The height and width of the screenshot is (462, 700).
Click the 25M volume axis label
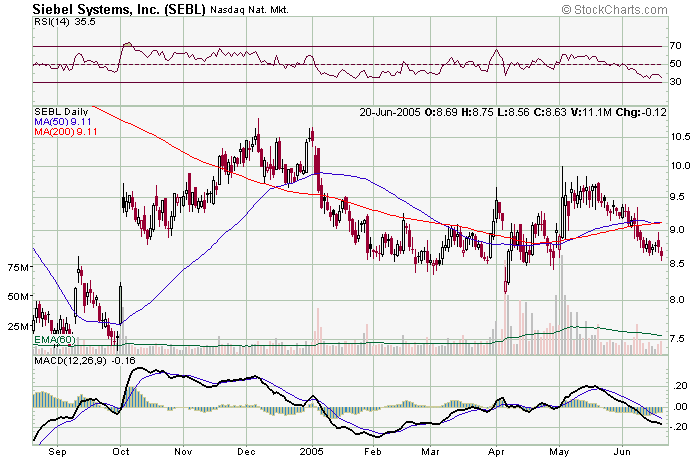point(20,326)
